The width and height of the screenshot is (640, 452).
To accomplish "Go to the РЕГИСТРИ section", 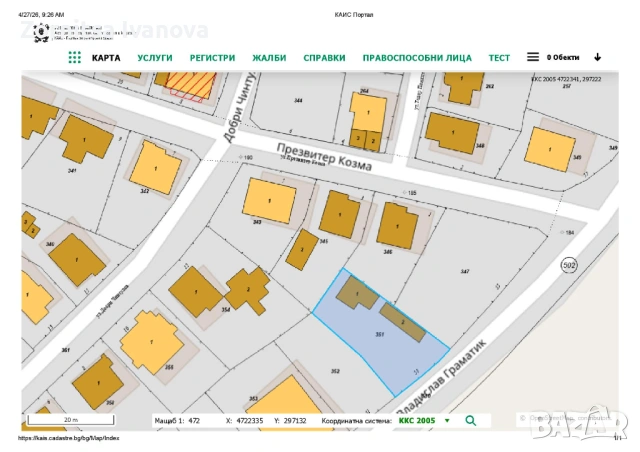I will [212, 58].
